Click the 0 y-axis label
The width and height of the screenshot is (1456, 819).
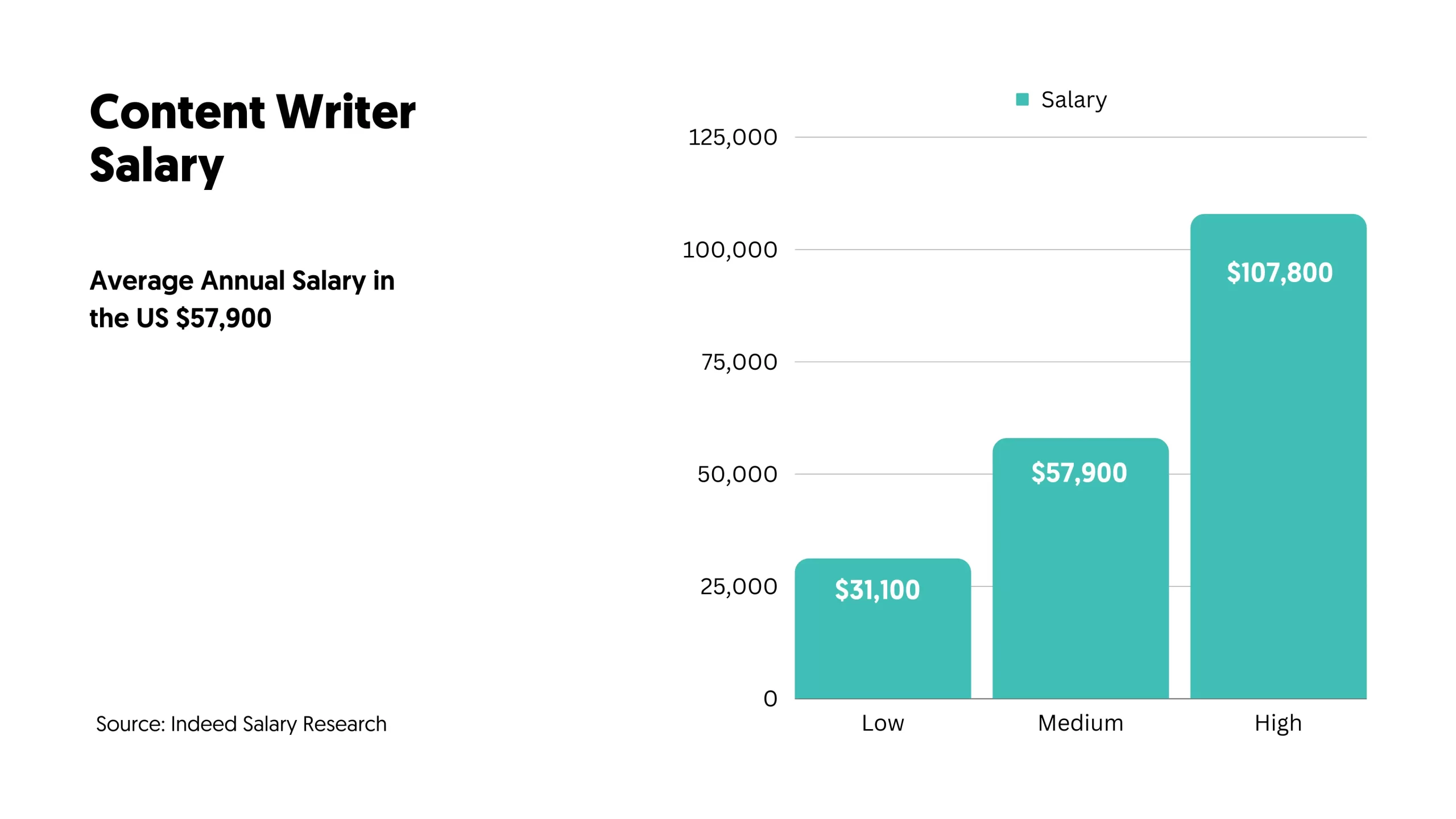(770, 698)
